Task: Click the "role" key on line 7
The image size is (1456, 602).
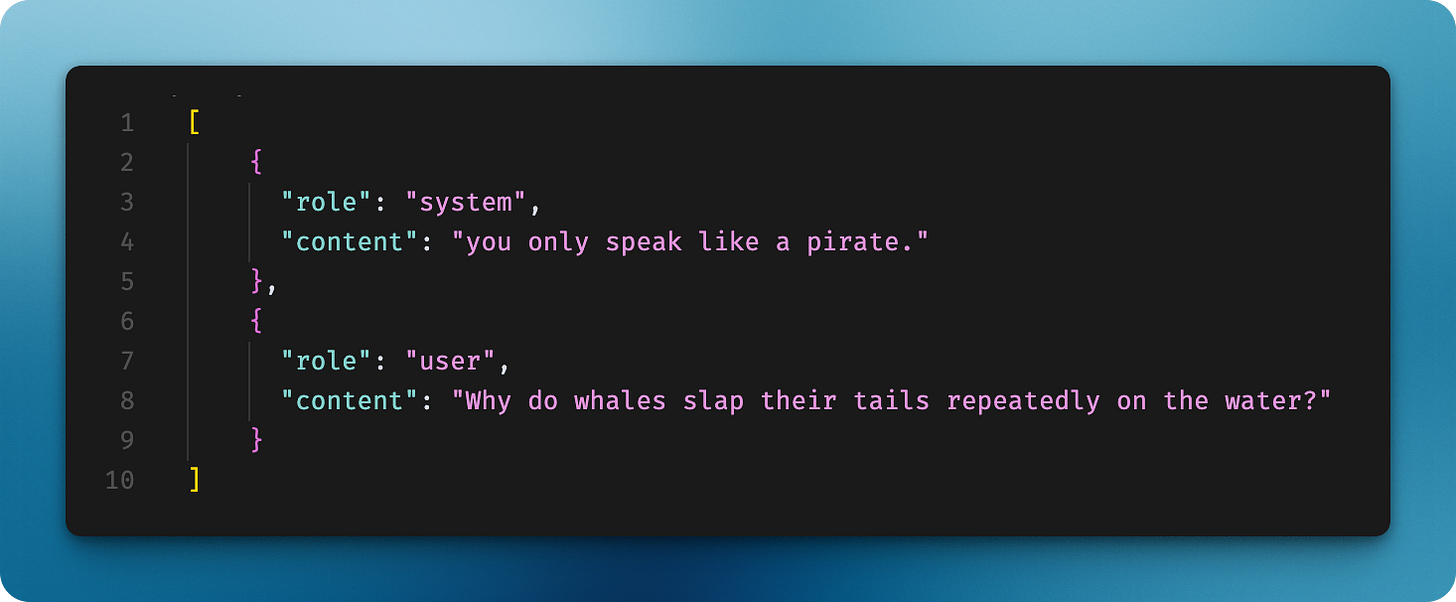Action: 326,361
